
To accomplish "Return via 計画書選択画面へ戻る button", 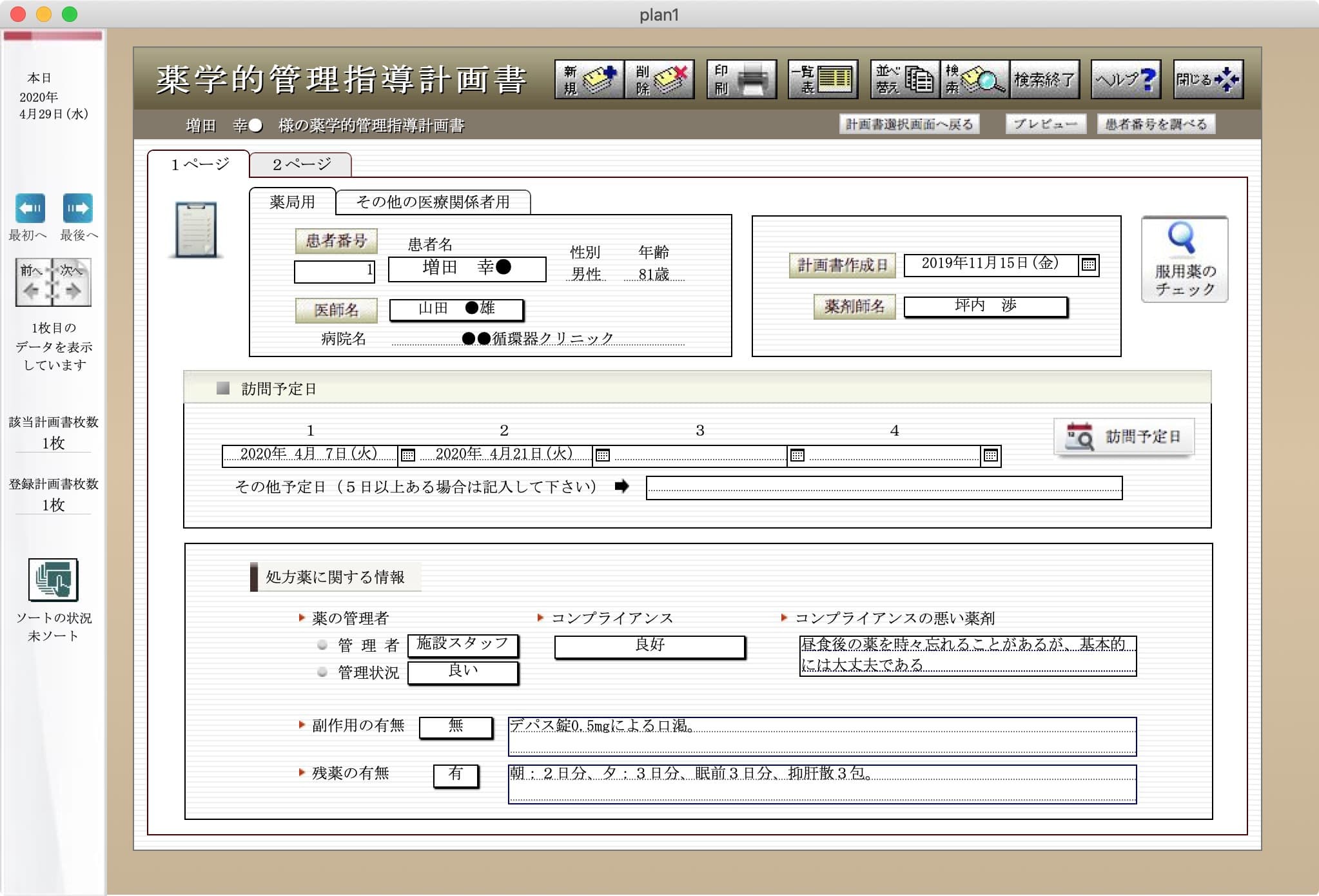I will pos(910,123).
